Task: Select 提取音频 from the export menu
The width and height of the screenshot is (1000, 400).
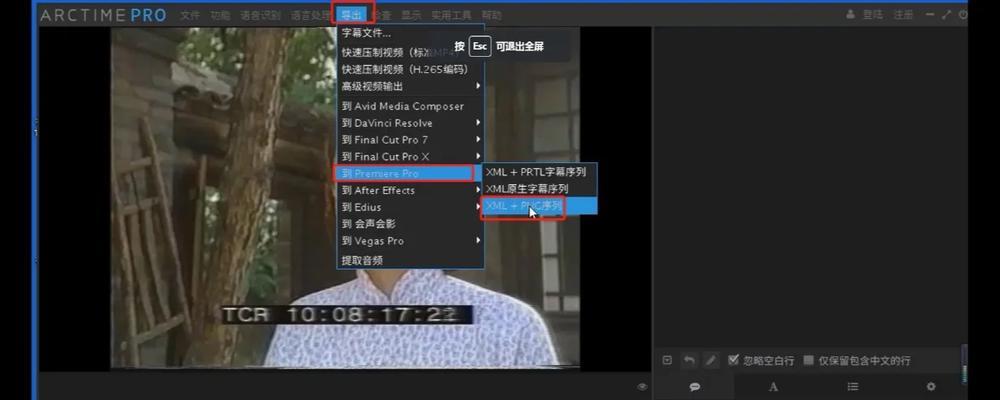Action: [x=410, y=260]
